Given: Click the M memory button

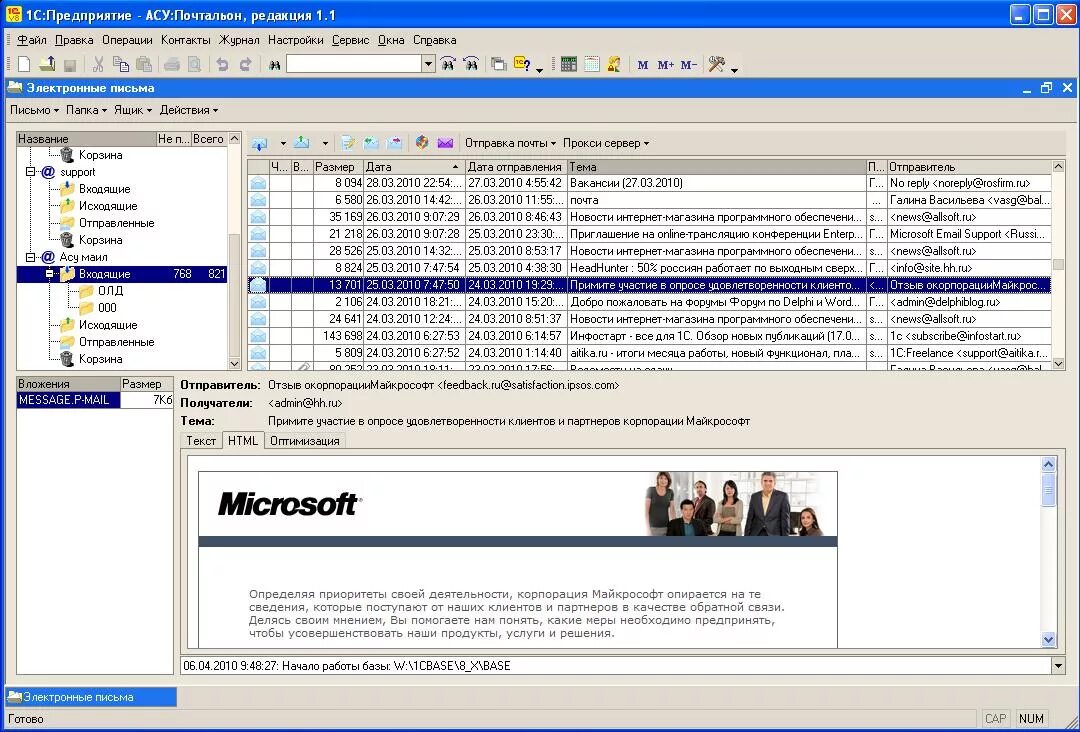Looking at the screenshot, I should (x=643, y=65).
